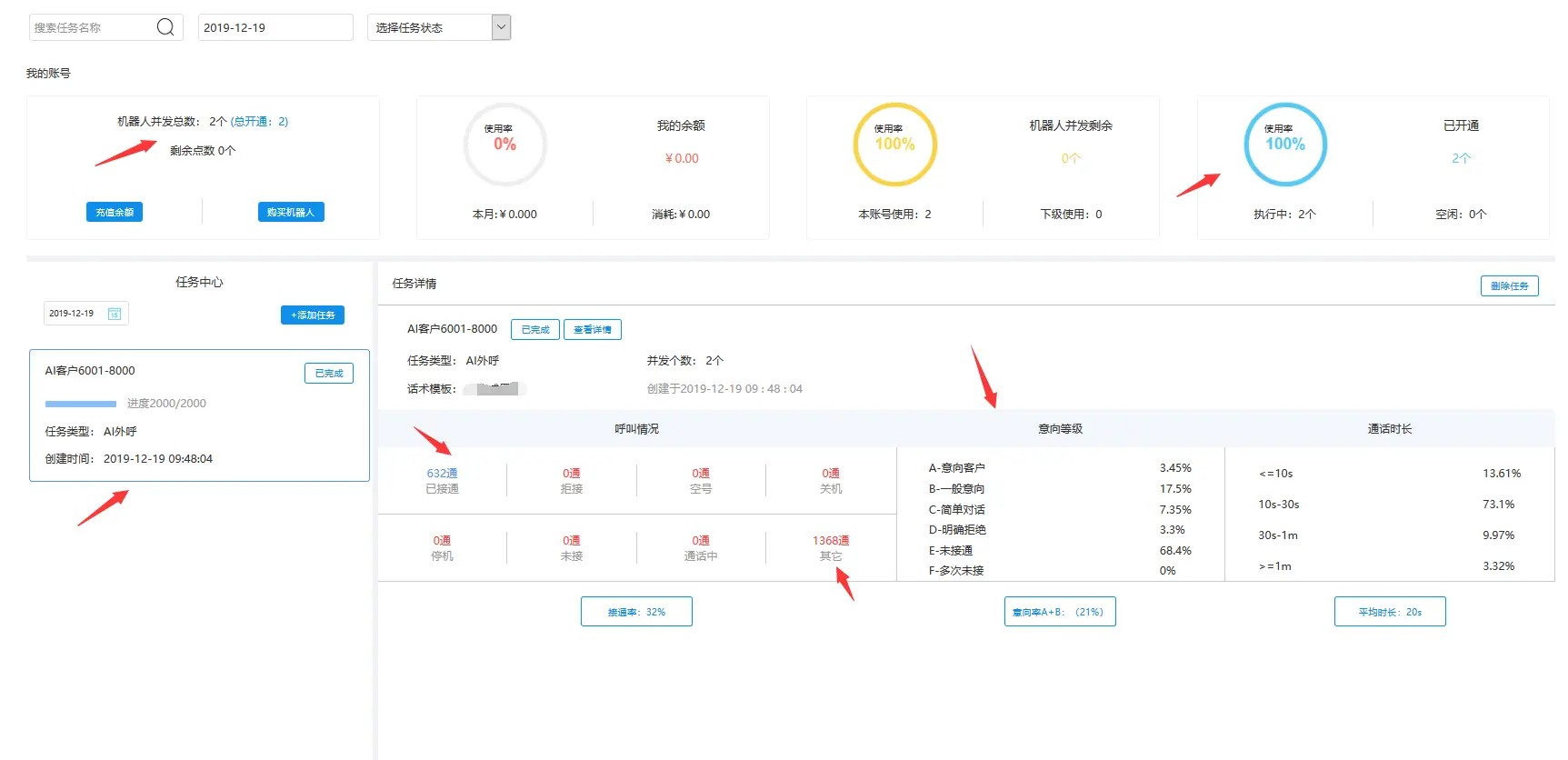1568x760 pixels.
Task: Click the 632 connected calls count
Action: (442, 474)
